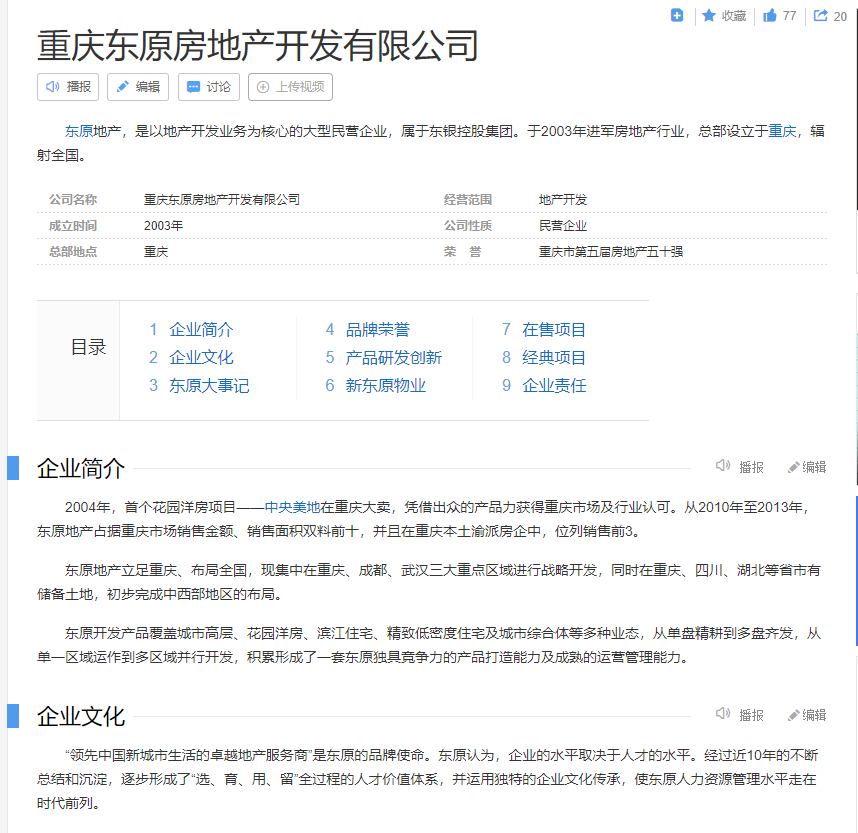This screenshot has height=833, width=858.
Task: Click the star favorite icon
Action: [709, 15]
